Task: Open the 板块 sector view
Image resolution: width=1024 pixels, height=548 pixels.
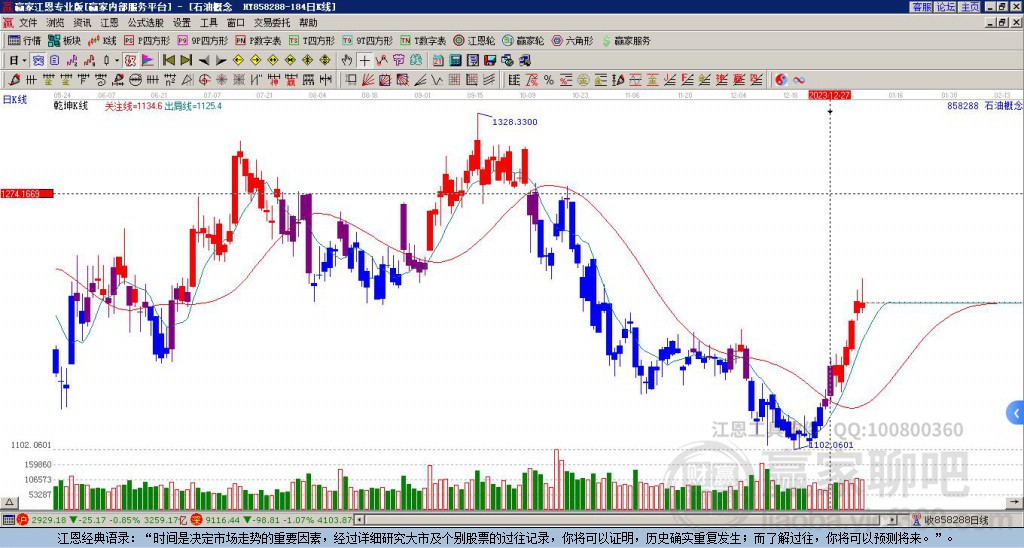Action: [x=64, y=40]
